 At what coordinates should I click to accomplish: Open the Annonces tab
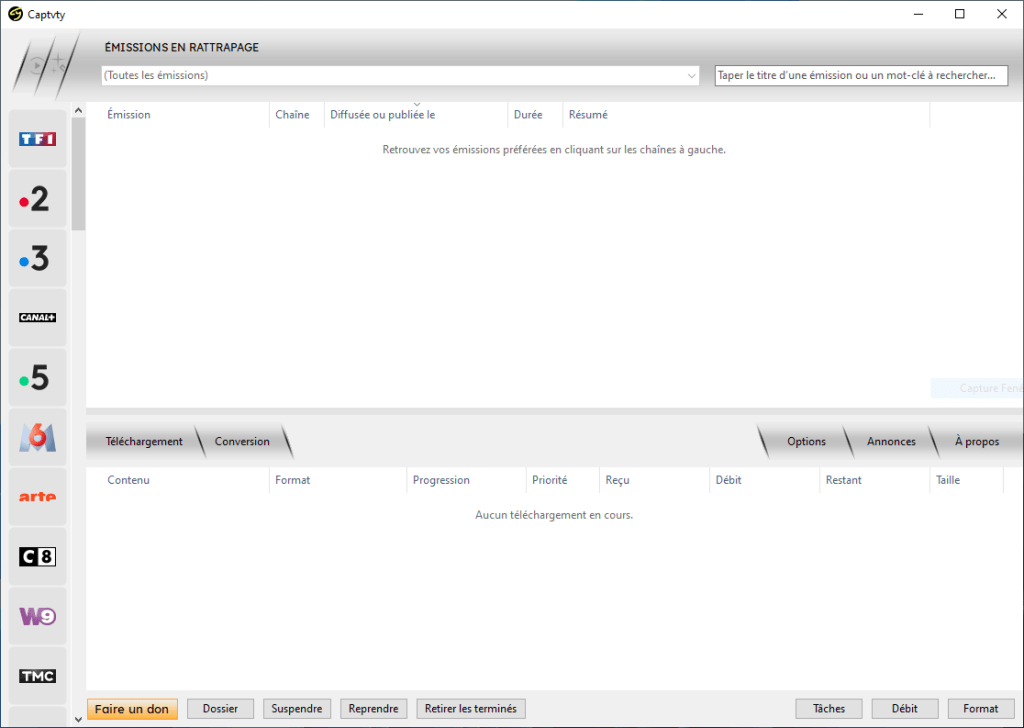pos(891,441)
